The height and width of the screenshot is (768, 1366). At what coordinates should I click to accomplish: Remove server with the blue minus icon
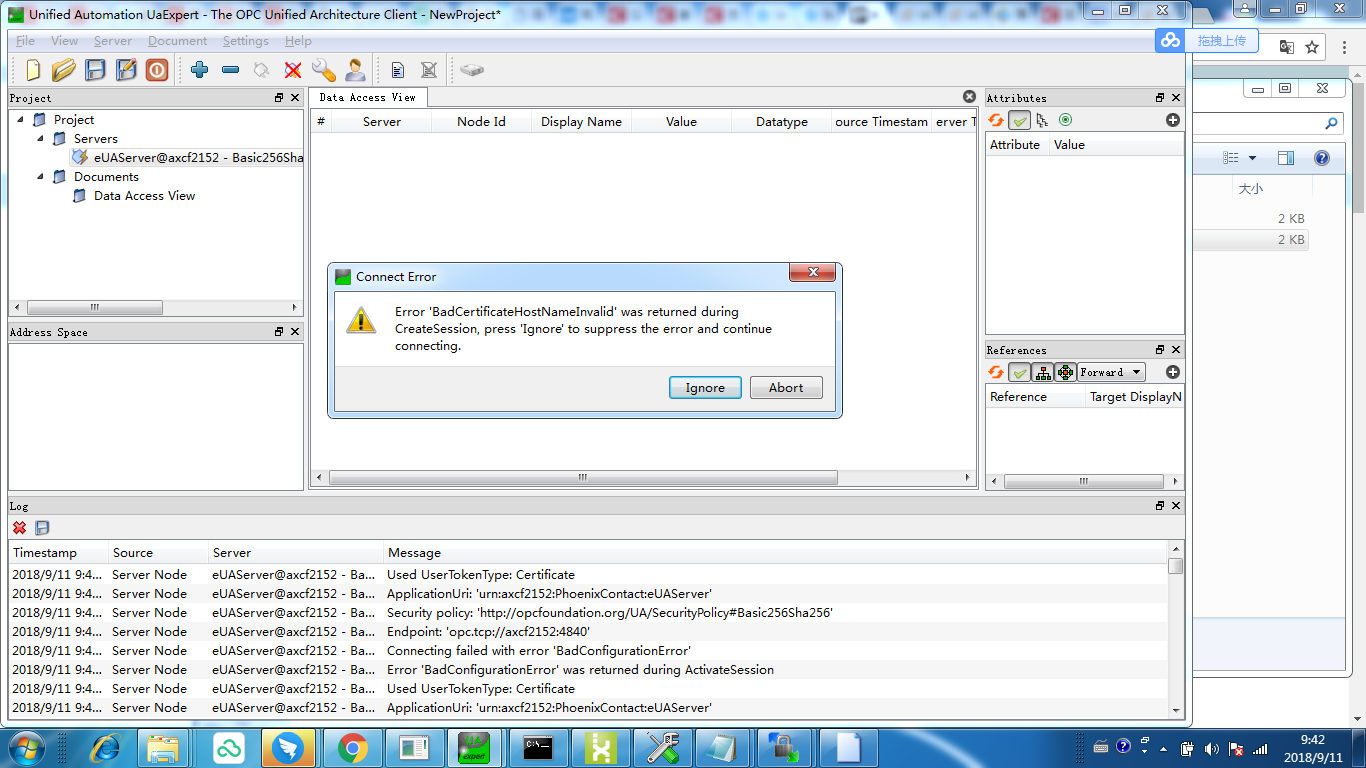(x=230, y=70)
